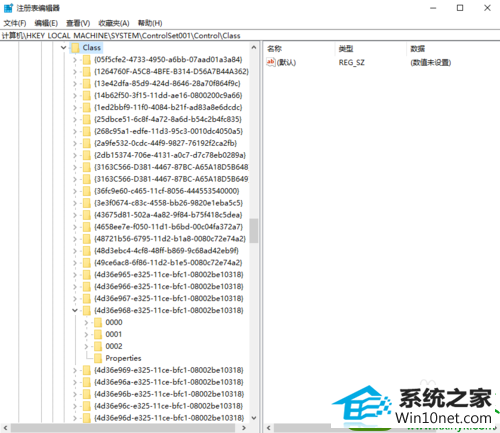Open the 收藏夹(A) menu

(114, 23)
